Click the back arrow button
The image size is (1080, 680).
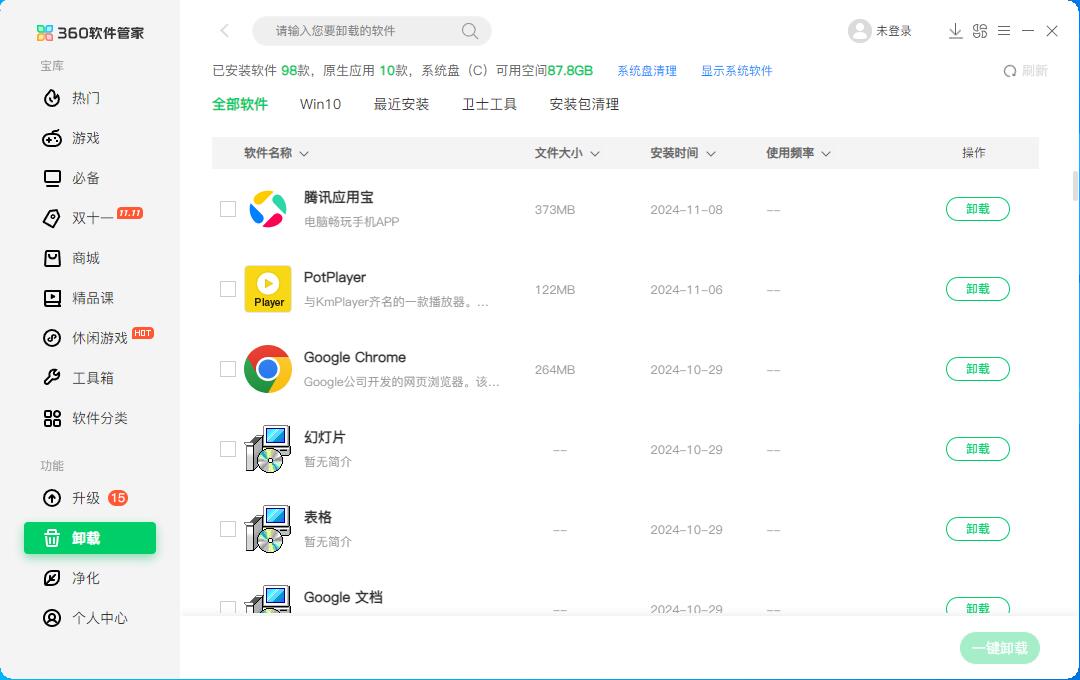click(225, 30)
